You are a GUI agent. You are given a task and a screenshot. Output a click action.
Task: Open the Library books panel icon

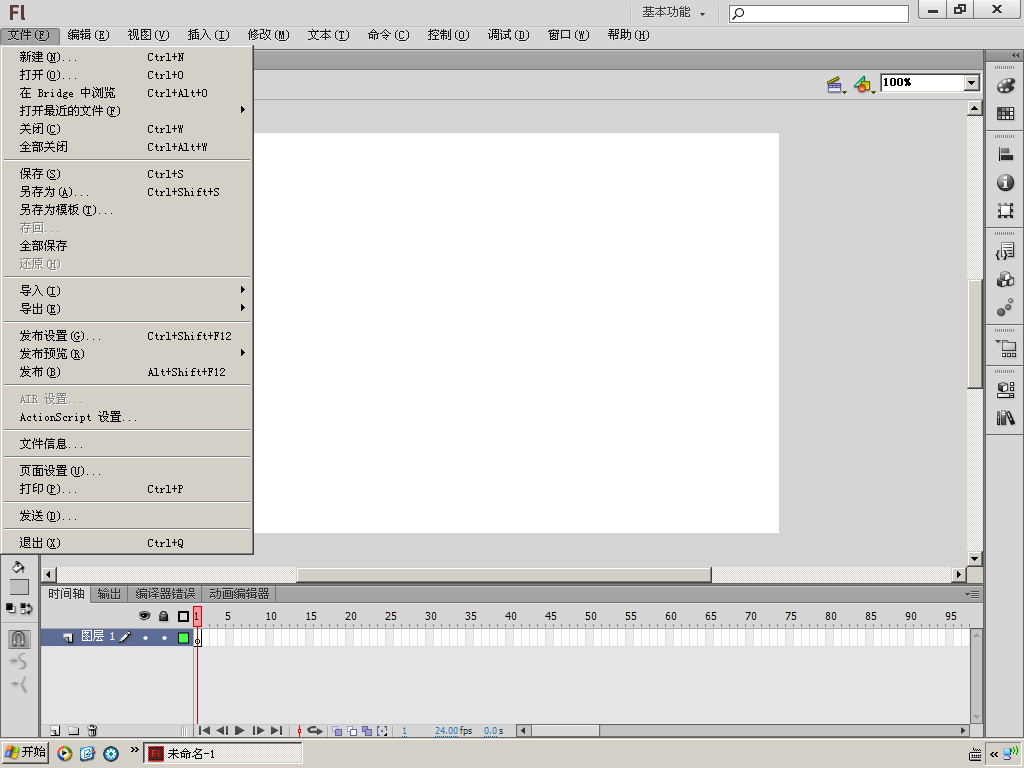[x=1006, y=418]
